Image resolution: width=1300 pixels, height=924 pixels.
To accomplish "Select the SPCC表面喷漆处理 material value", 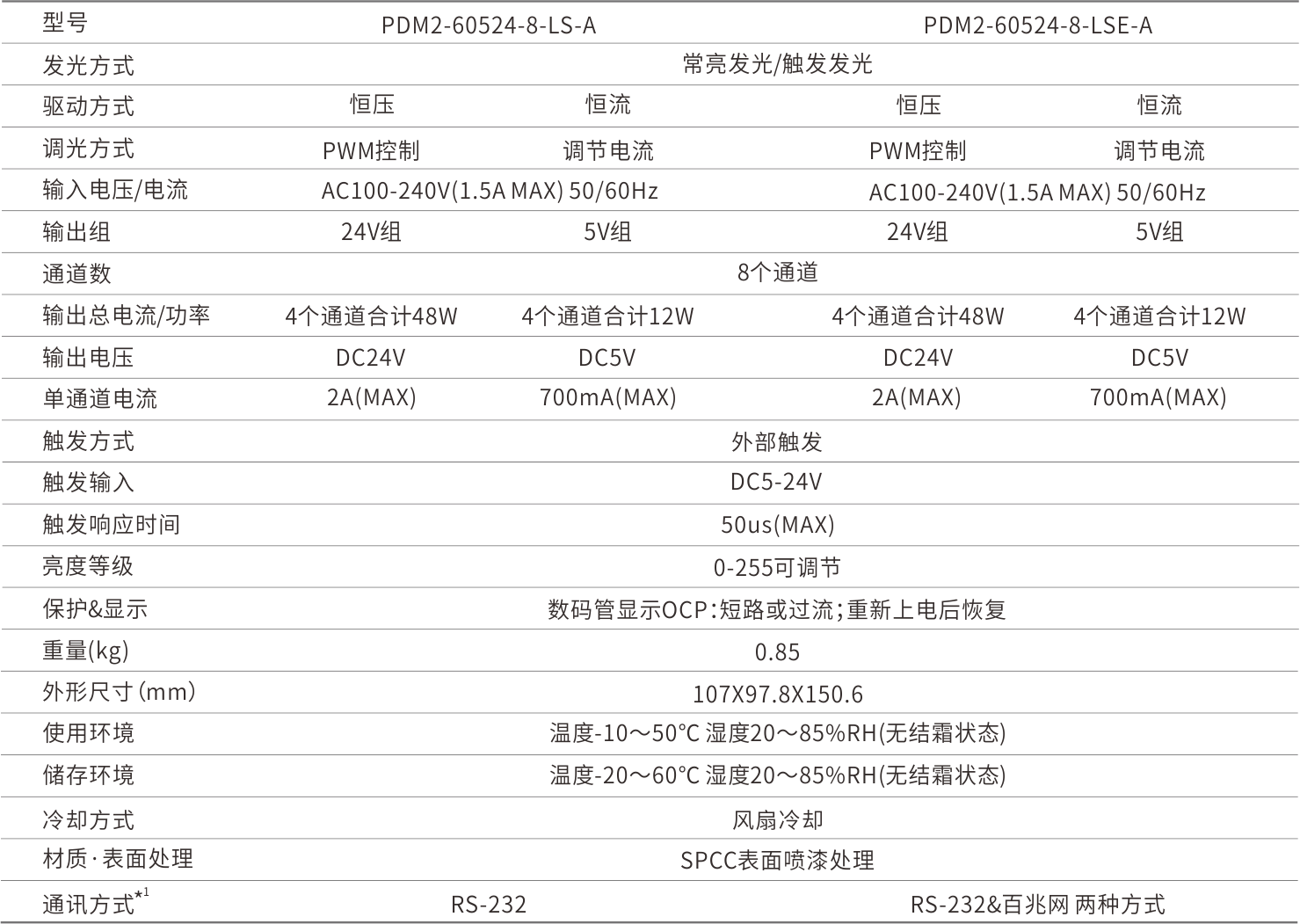I will pyautogui.click(x=777, y=861).
